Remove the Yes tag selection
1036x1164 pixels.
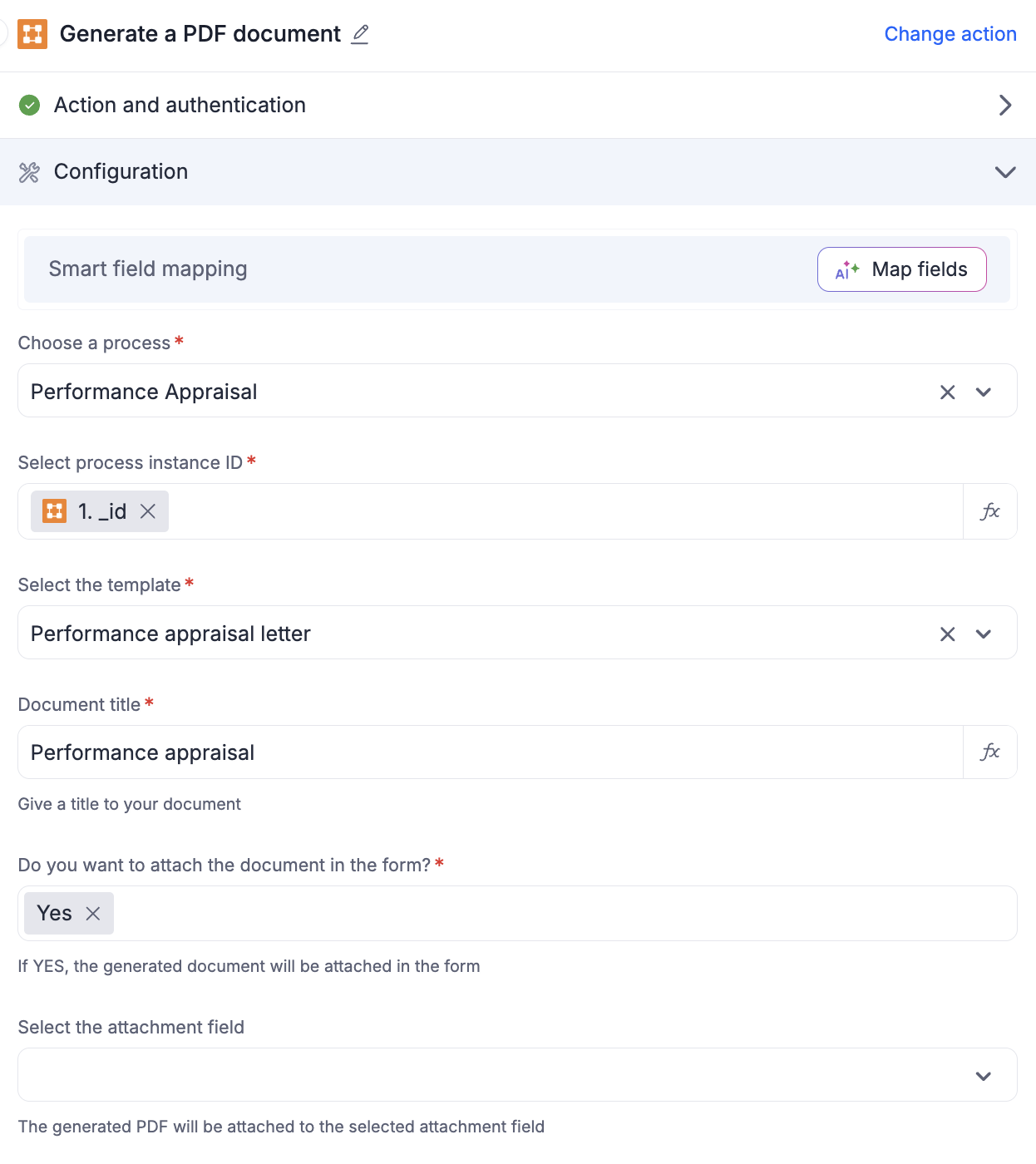pyautogui.click(x=93, y=914)
